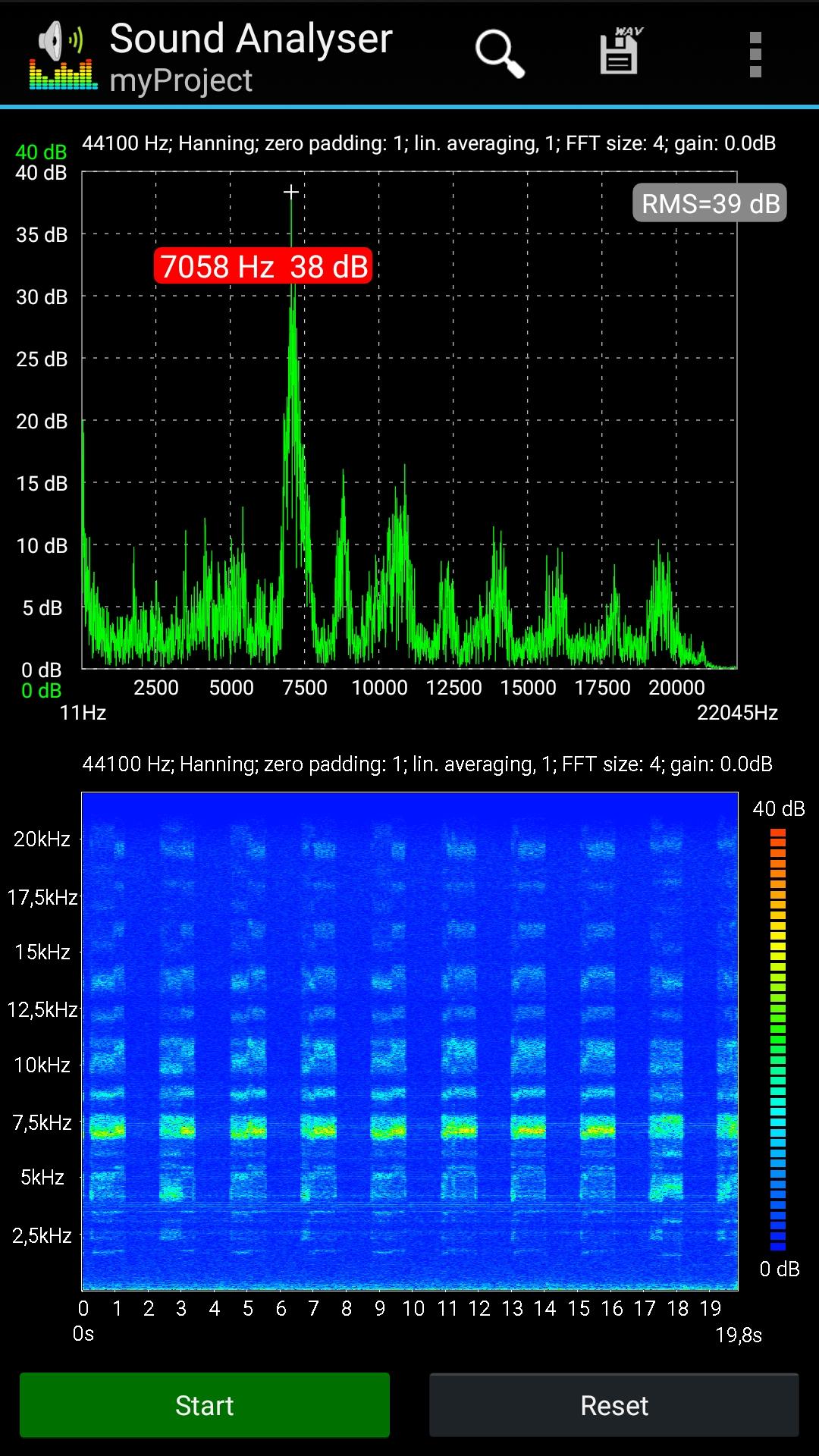Open the magnifier zoom tool
819x1456 pixels.
499,54
